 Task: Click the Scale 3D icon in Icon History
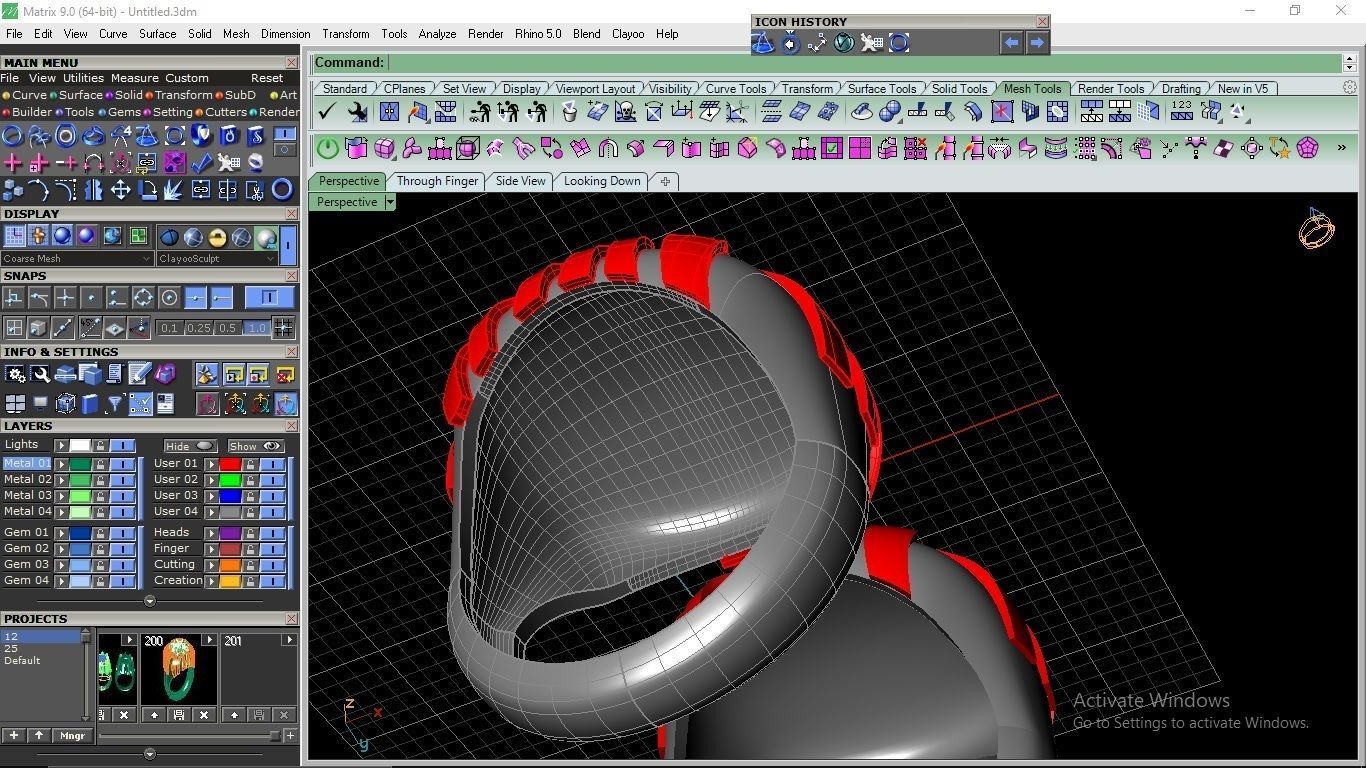tap(817, 43)
